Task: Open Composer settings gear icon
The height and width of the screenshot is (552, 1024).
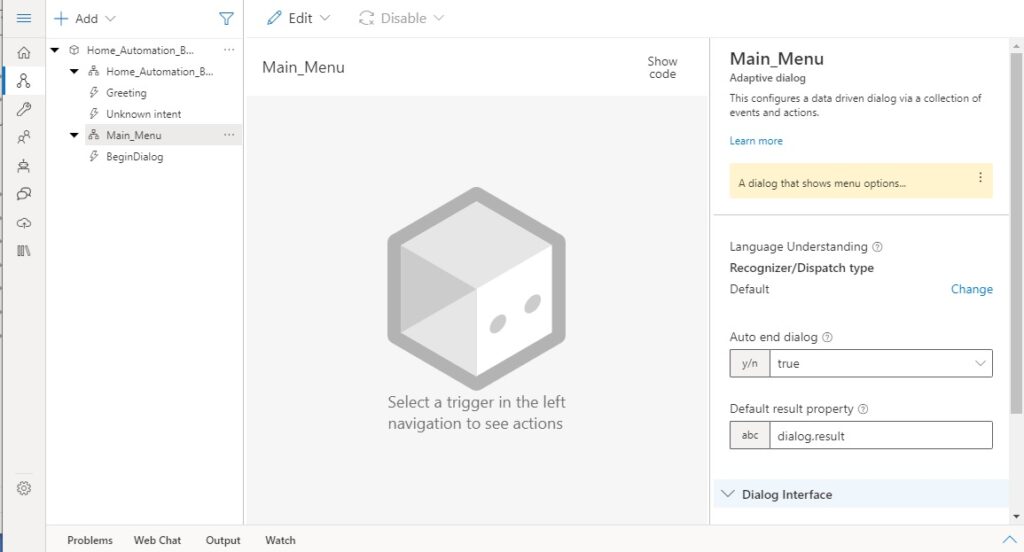Action: [24, 488]
